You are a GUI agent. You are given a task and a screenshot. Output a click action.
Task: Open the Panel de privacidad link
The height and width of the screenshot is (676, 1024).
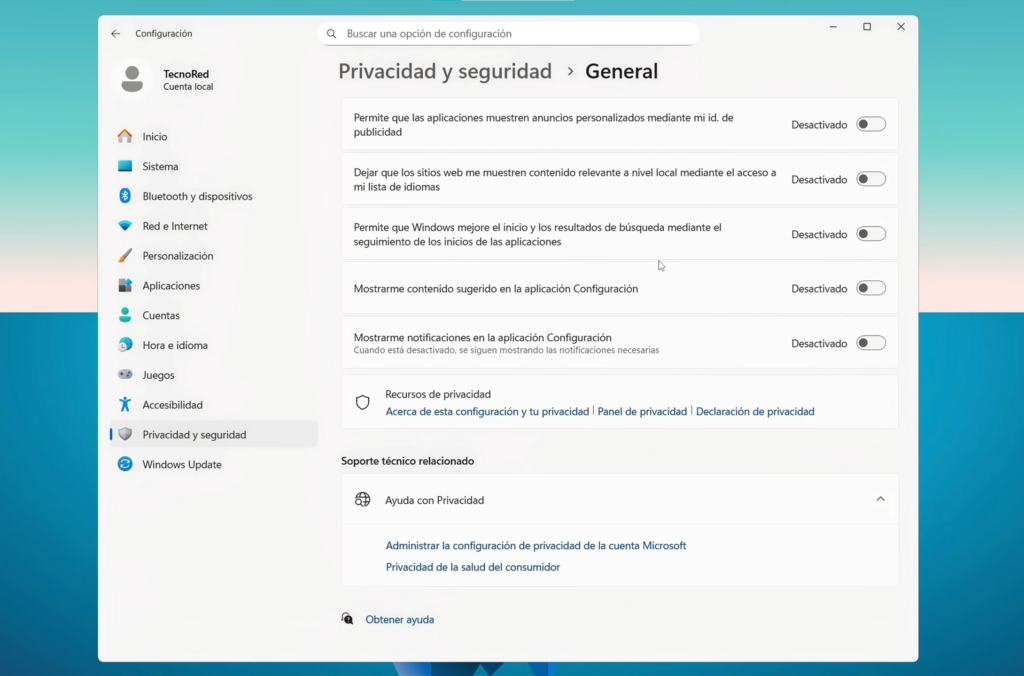click(x=642, y=411)
